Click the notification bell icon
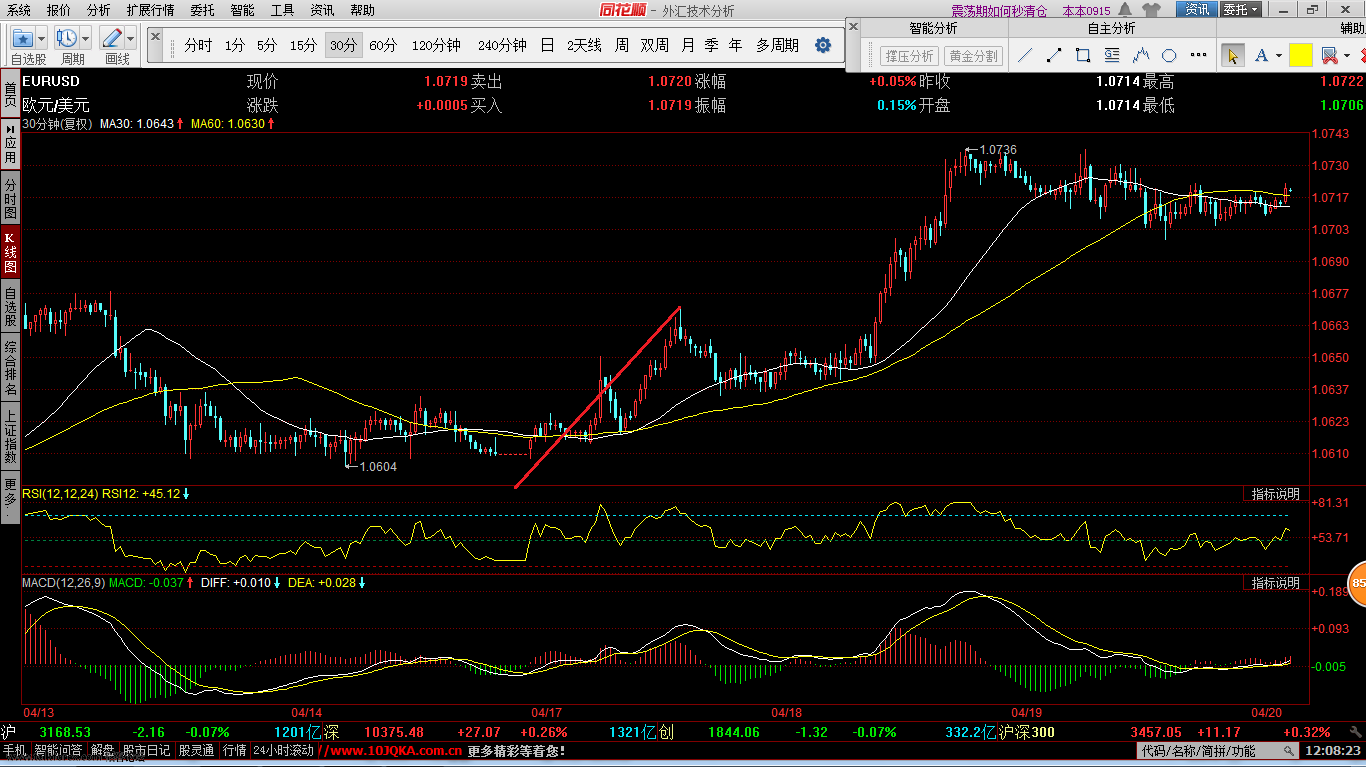The height and width of the screenshot is (767, 1366). [1125, 10]
